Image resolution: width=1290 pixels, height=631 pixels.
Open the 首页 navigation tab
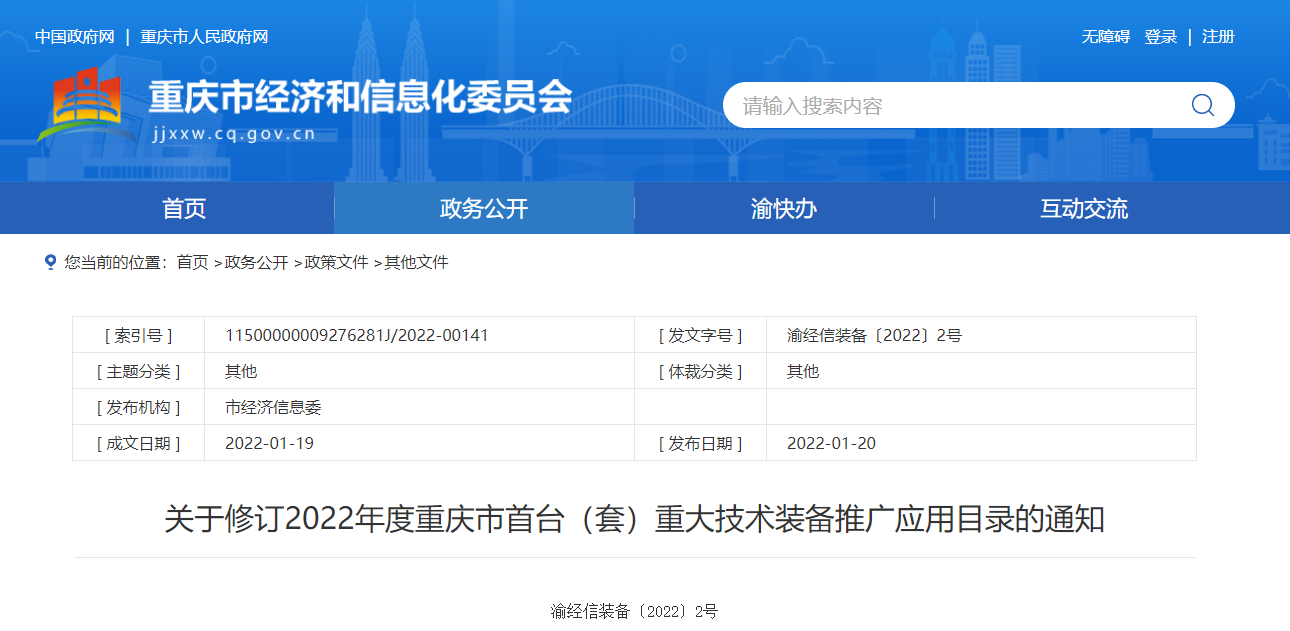[184, 208]
